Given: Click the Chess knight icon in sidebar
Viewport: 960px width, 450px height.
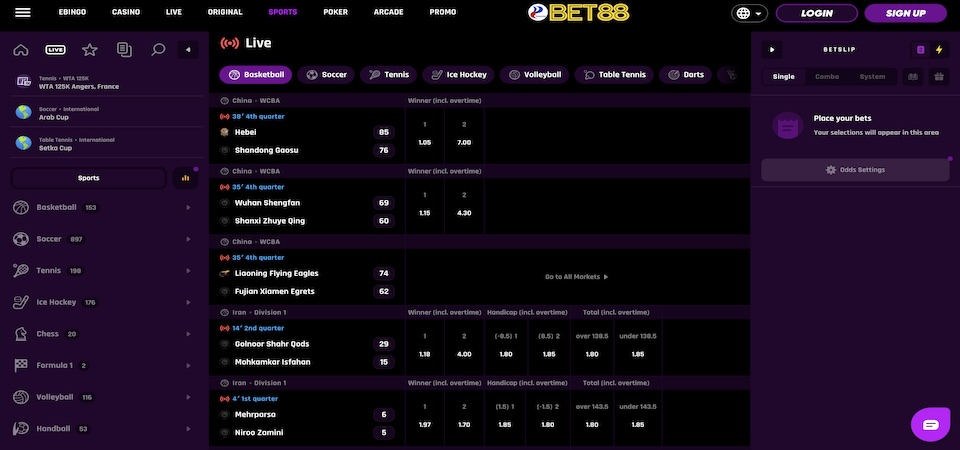Looking at the screenshot, I should click(21, 334).
